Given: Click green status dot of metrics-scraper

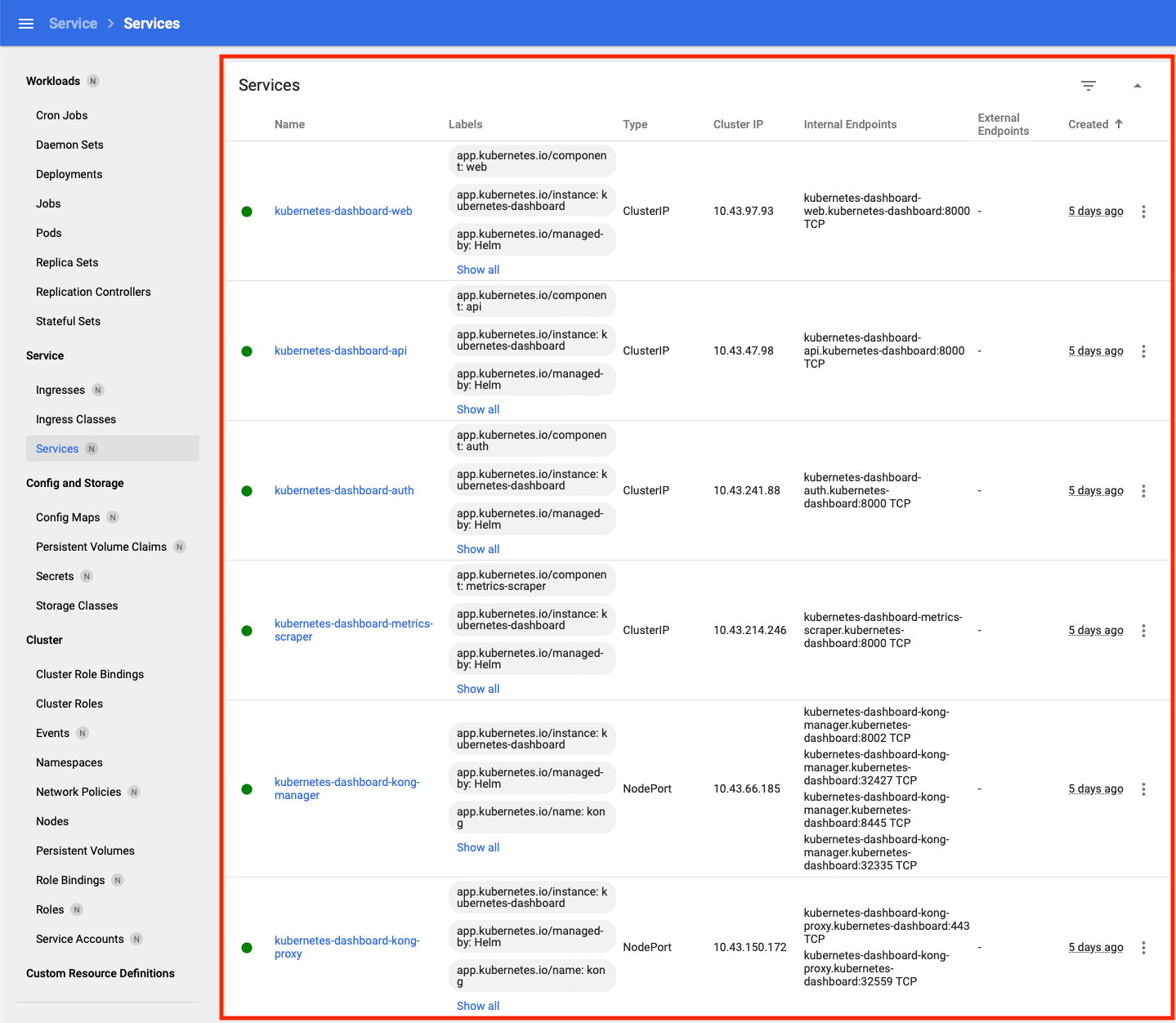Looking at the screenshot, I should (x=247, y=631).
